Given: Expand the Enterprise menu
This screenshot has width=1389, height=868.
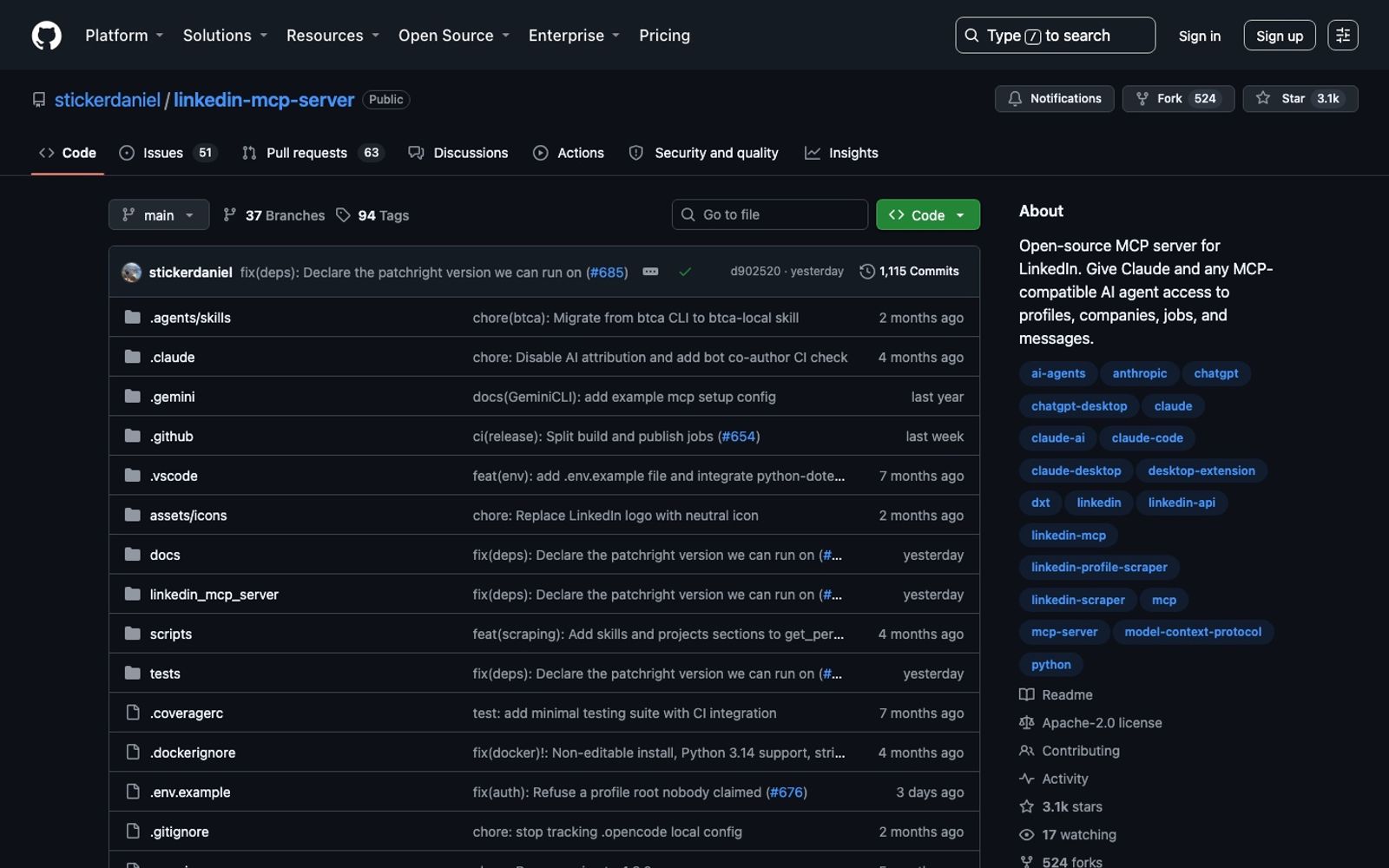Looking at the screenshot, I should pos(574,36).
